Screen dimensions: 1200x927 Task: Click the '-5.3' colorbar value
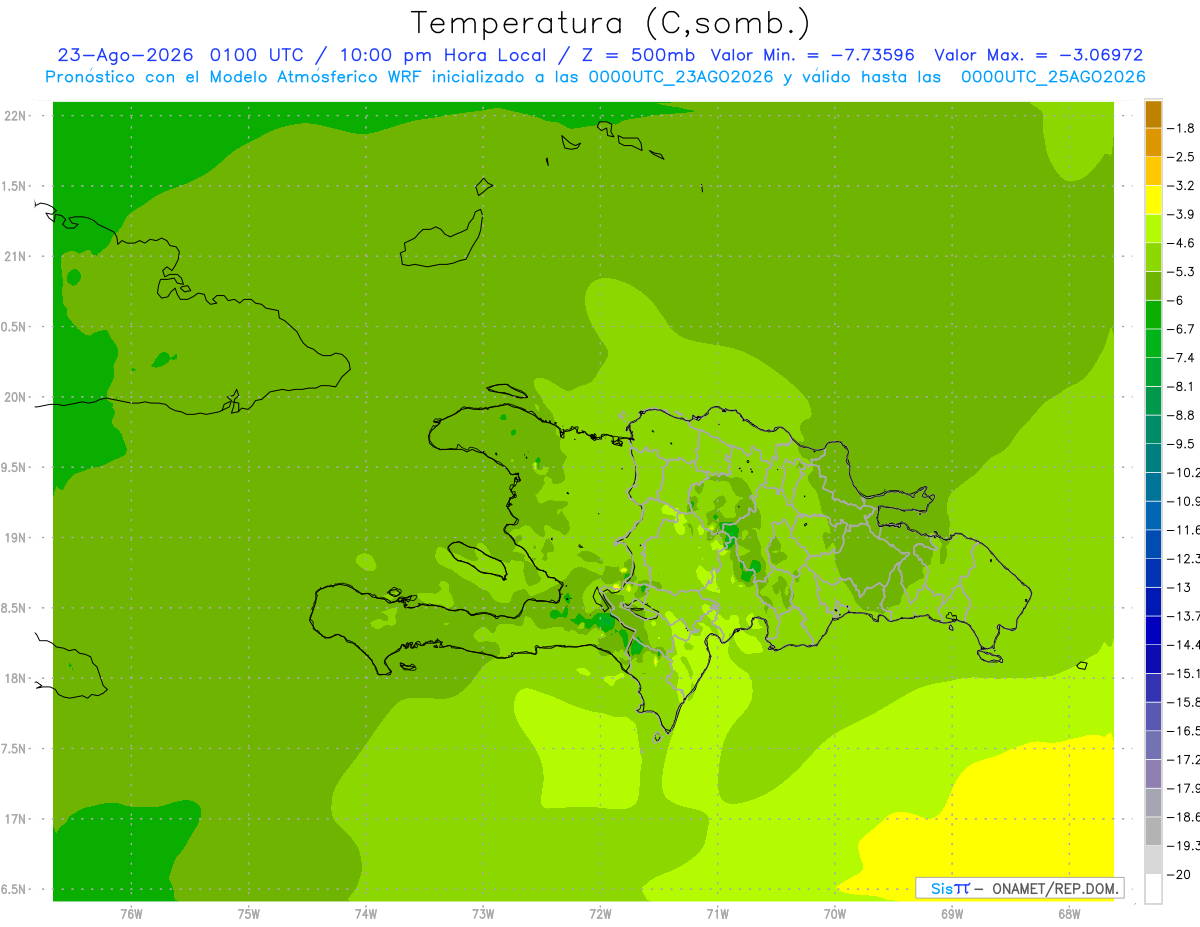click(1181, 271)
